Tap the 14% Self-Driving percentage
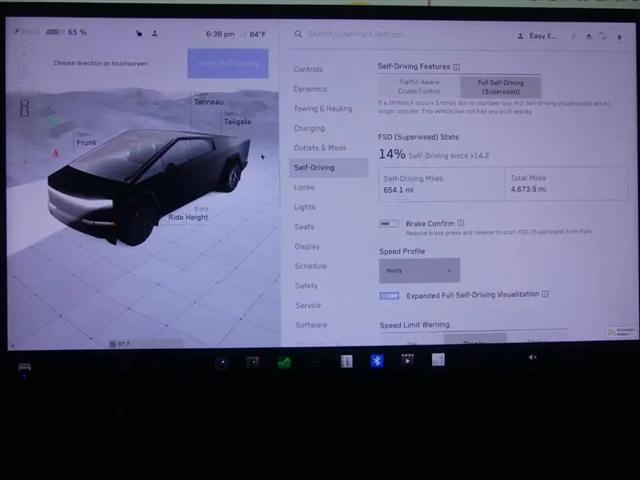The width and height of the screenshot is (640, 480). point(392,154)
